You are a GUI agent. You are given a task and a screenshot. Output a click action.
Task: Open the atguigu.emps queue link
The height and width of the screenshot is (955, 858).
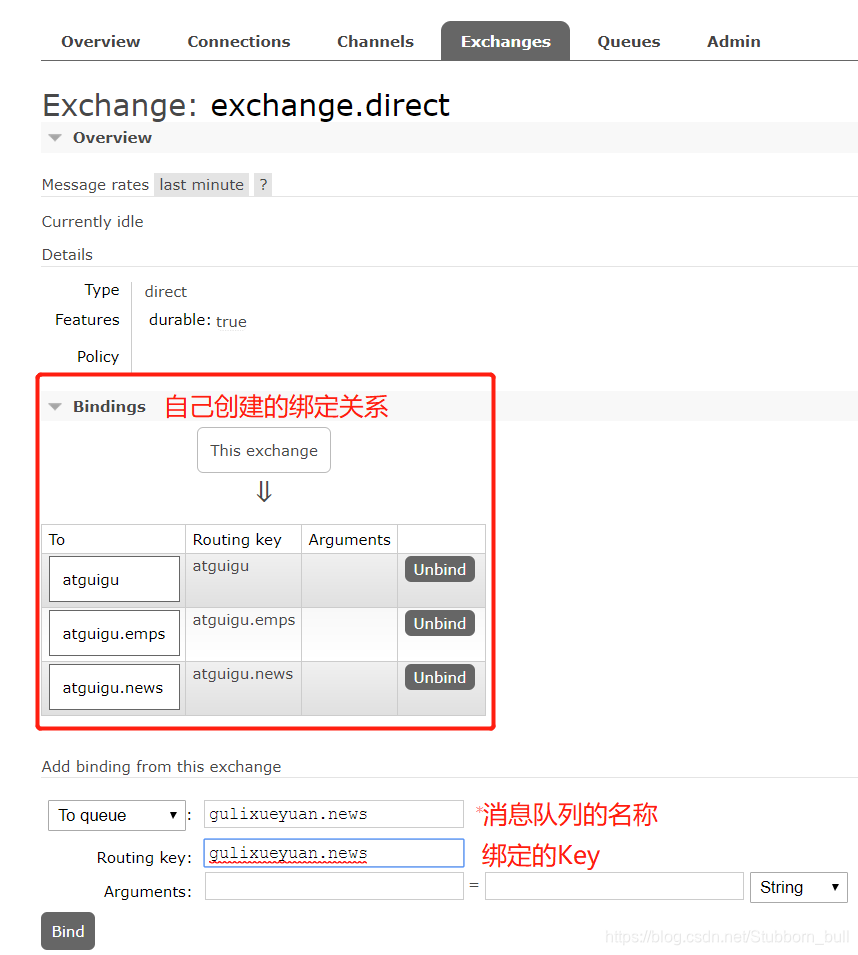coord(114,633)
